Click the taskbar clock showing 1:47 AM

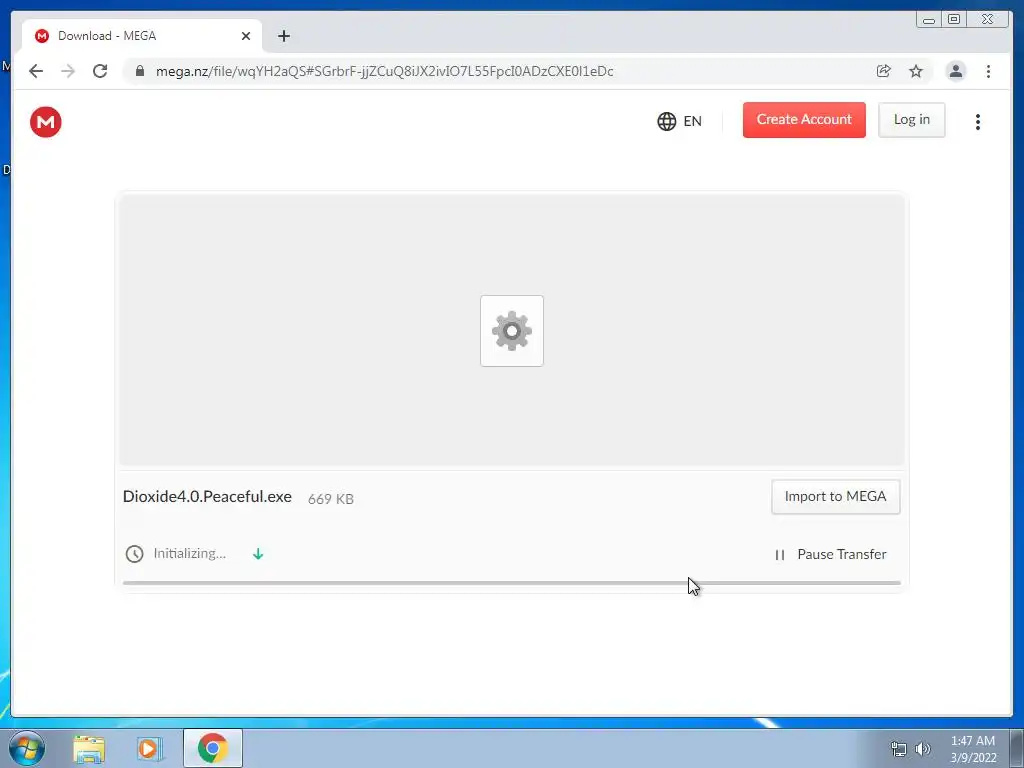(973, 749)
